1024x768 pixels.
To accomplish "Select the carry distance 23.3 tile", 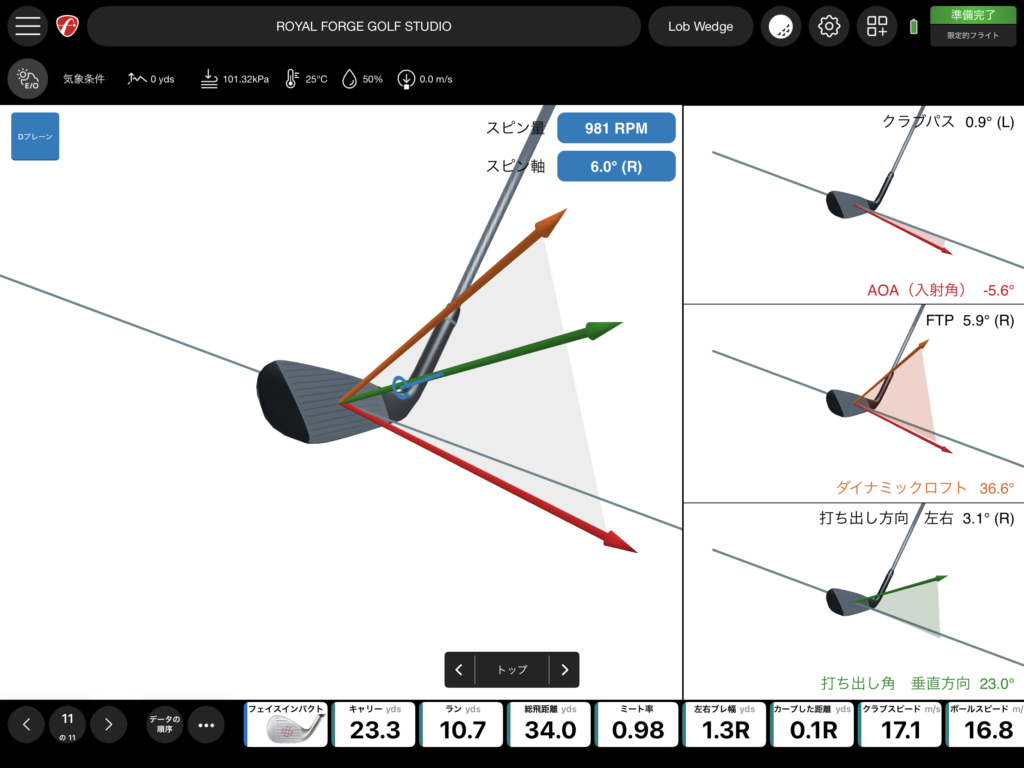I will (375, 725).
